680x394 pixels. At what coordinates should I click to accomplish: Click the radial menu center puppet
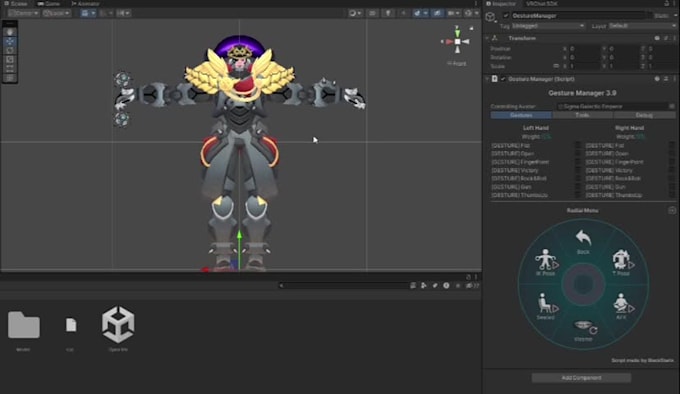click(583, 284)
